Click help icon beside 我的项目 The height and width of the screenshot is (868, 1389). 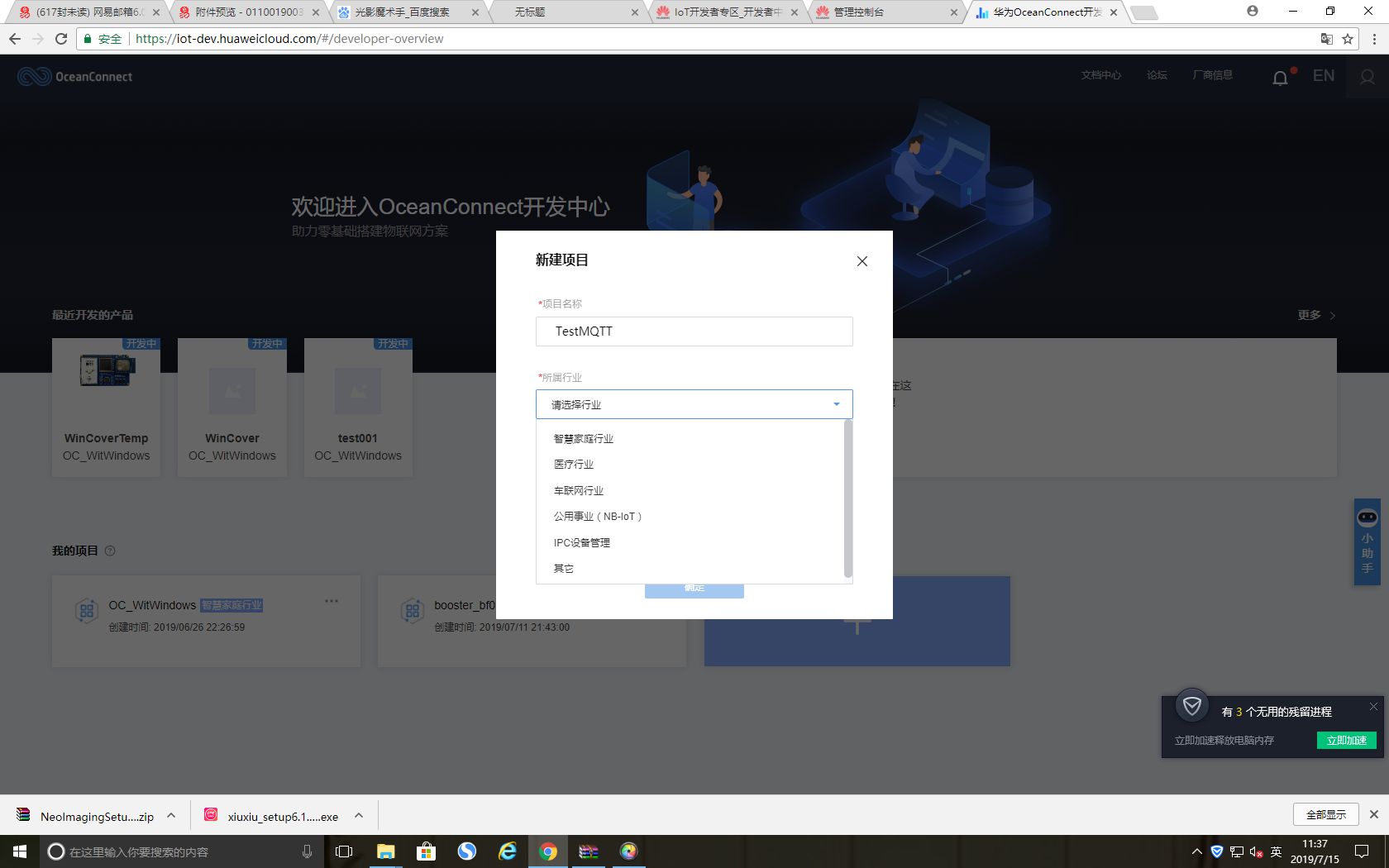110,551
